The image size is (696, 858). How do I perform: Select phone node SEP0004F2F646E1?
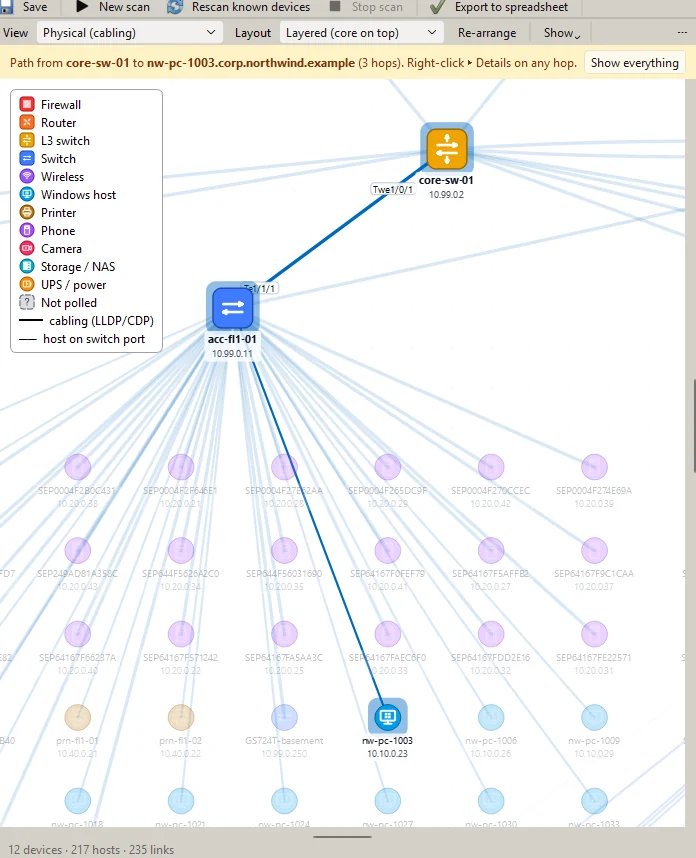coord(181,467)
